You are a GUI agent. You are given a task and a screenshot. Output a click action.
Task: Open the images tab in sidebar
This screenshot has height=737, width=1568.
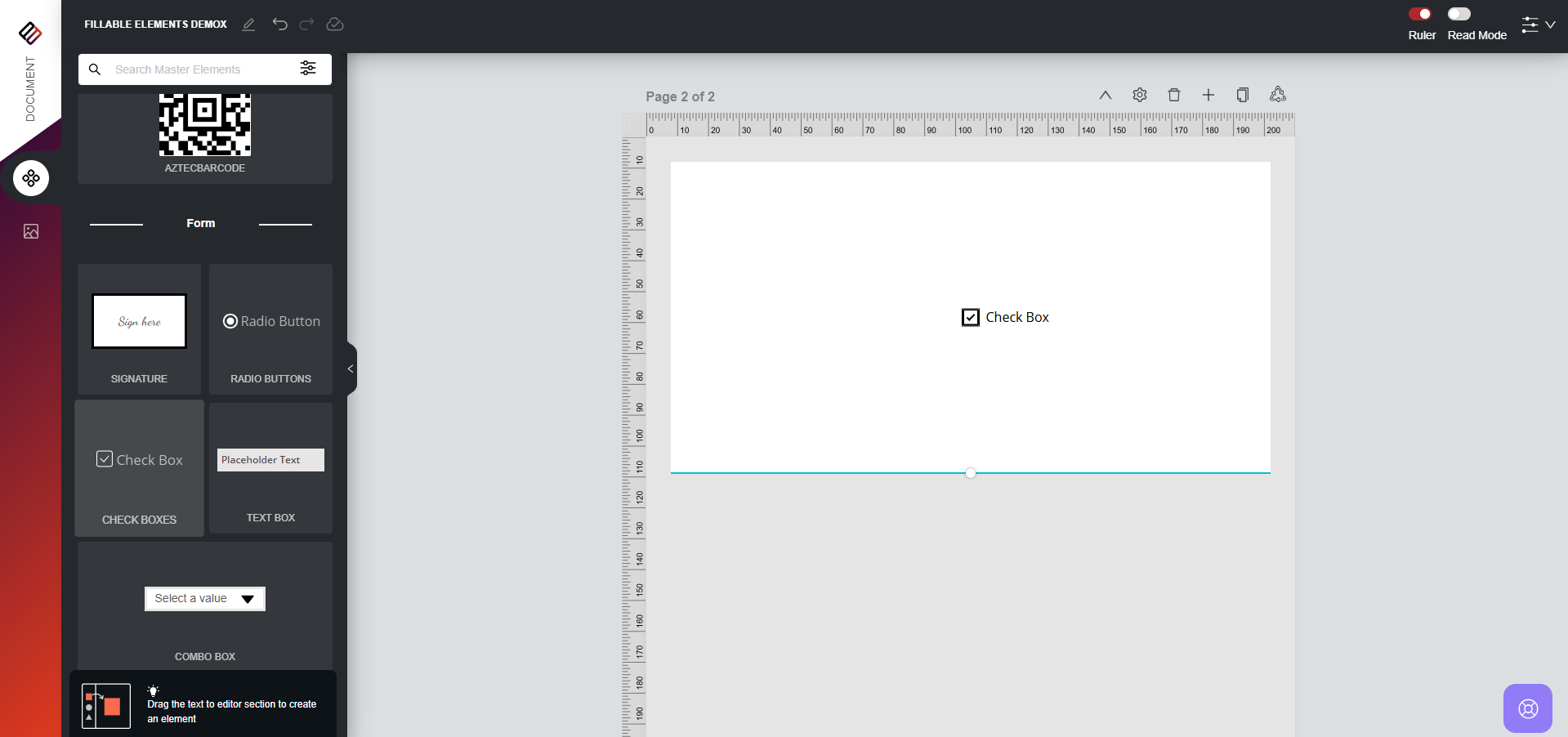click(x=31, y=232)
